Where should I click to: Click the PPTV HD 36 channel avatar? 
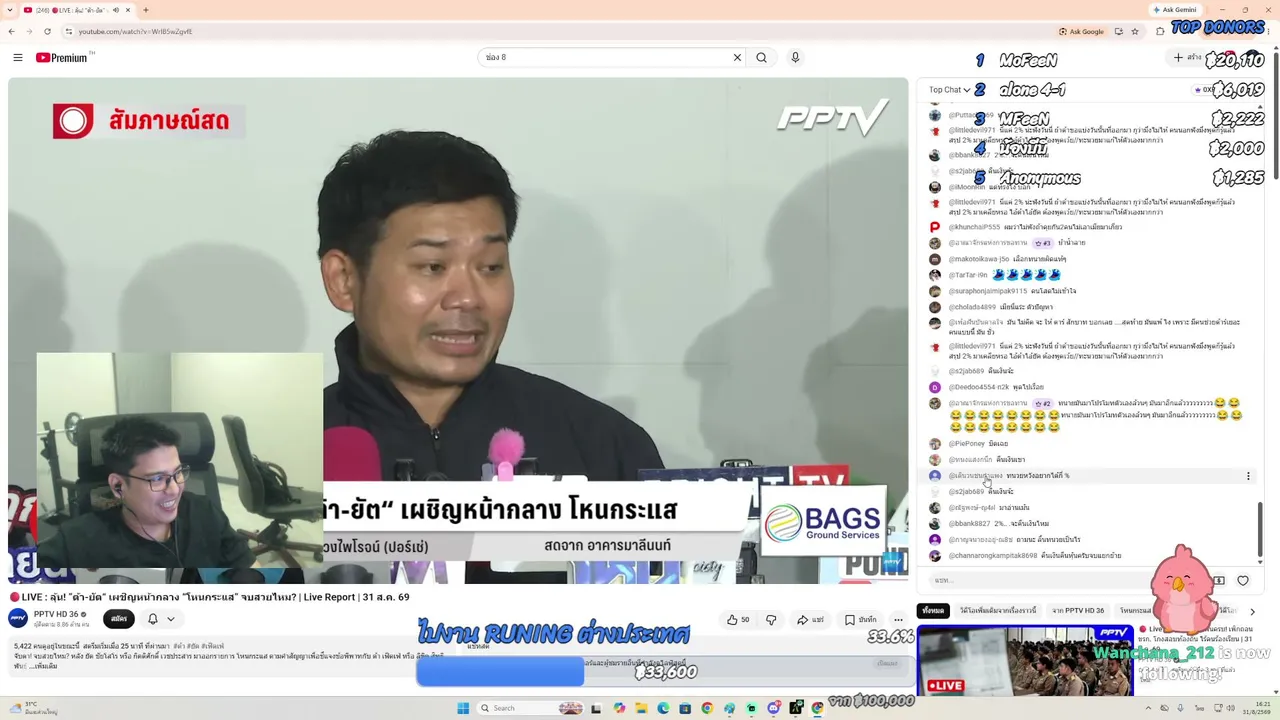point(18,618)
